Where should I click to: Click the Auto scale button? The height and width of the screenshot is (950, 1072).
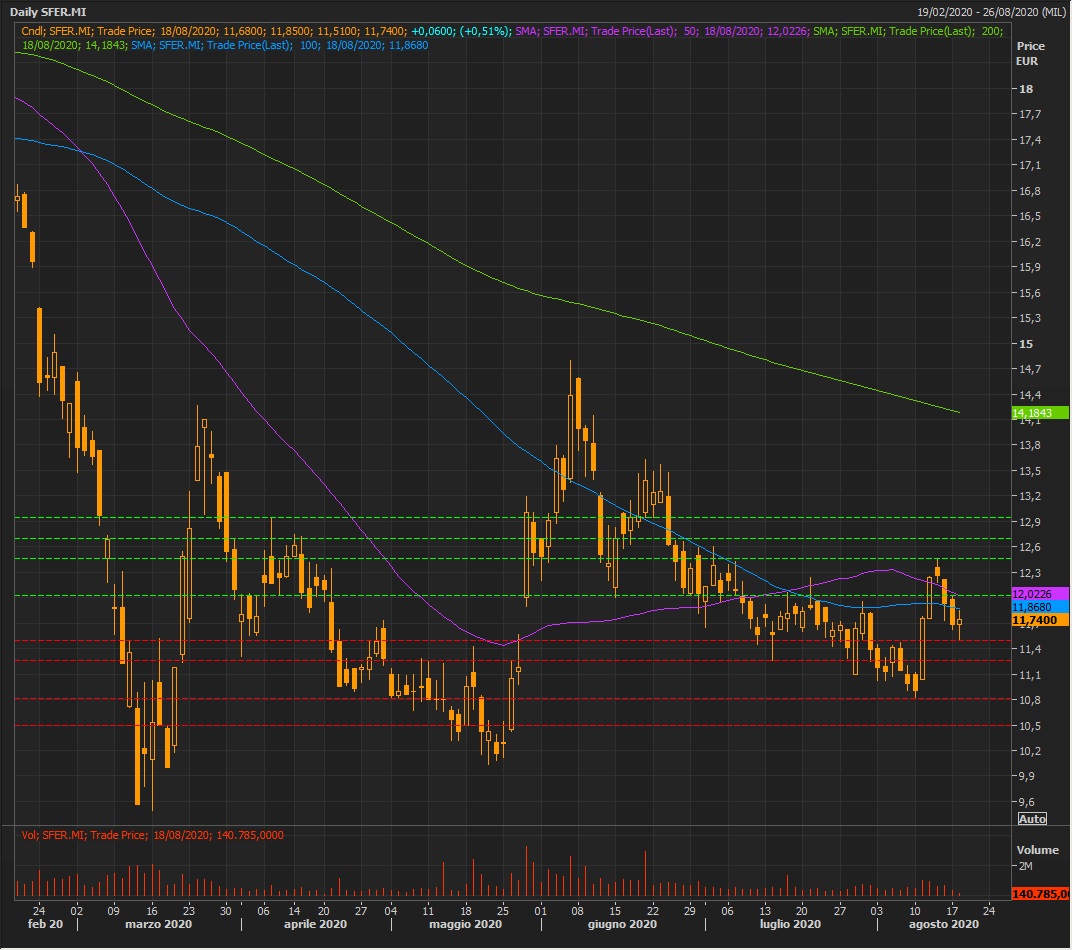tap(1031, 819)
